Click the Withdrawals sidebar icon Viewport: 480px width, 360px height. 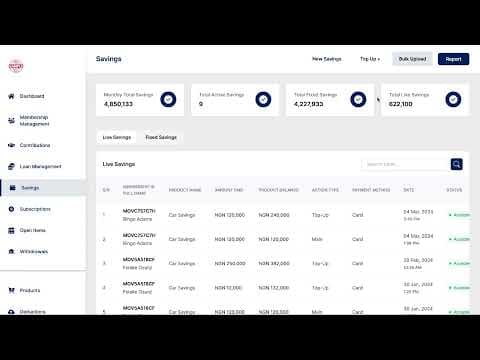[x=11, y=251]
